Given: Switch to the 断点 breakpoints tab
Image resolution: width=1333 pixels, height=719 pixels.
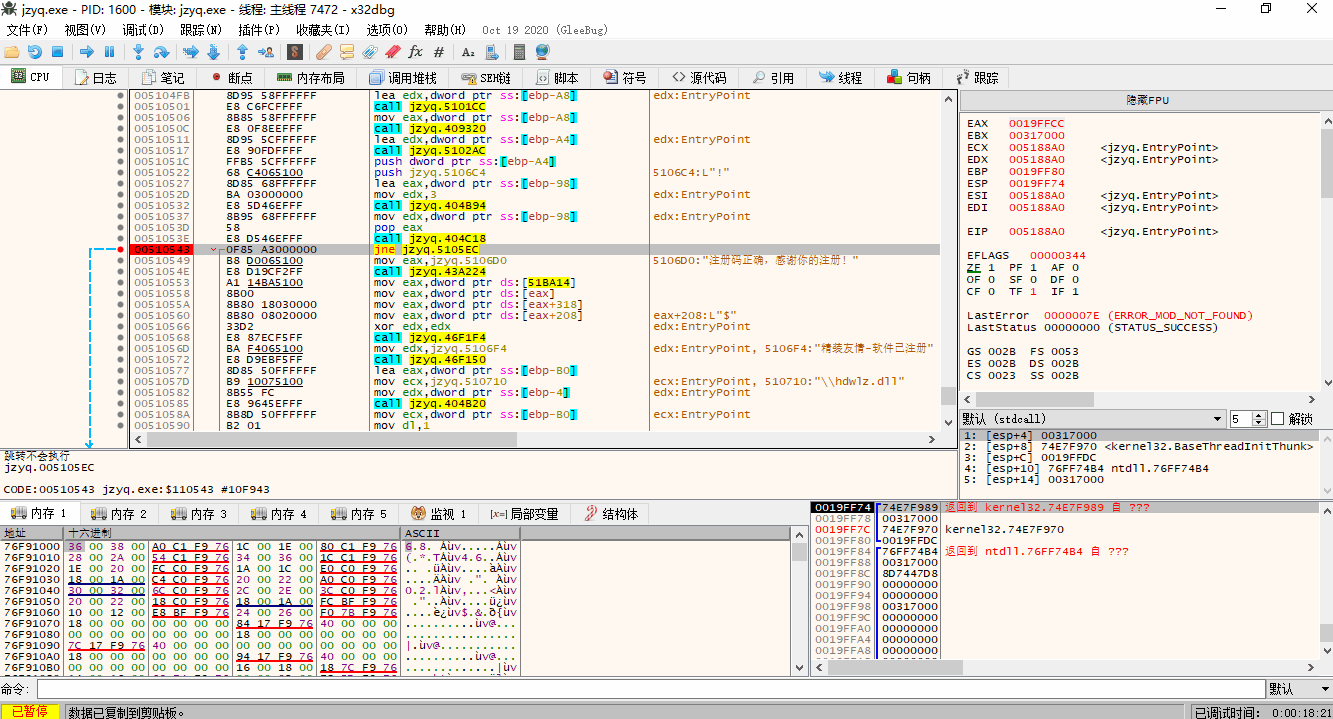Looking at the screenshot, I should click(x=232, y=78).
